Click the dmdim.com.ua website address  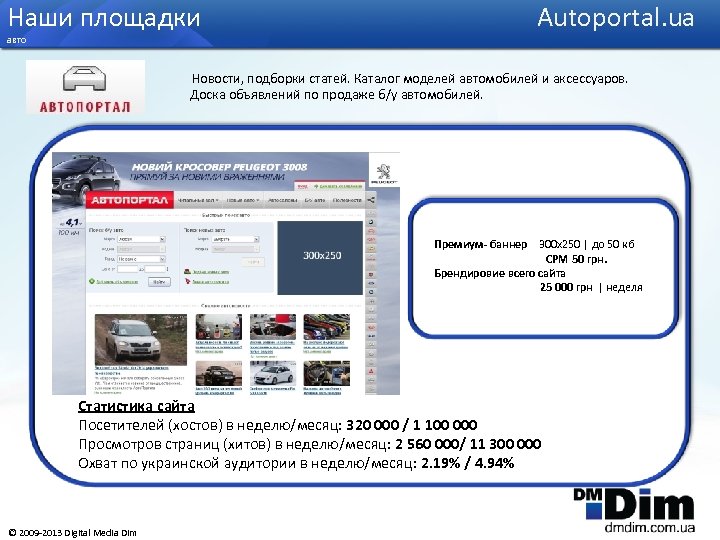click(x=649, y=527)
